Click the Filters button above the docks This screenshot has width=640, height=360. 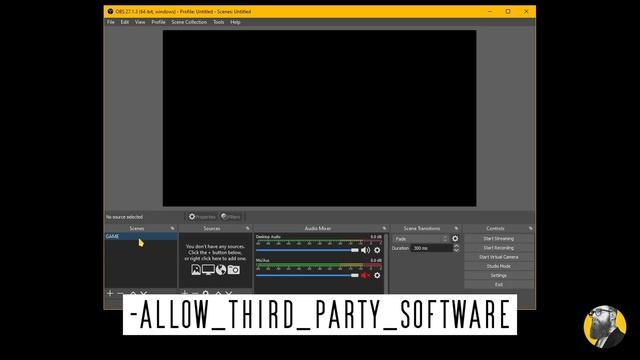(x=231, y=217)
